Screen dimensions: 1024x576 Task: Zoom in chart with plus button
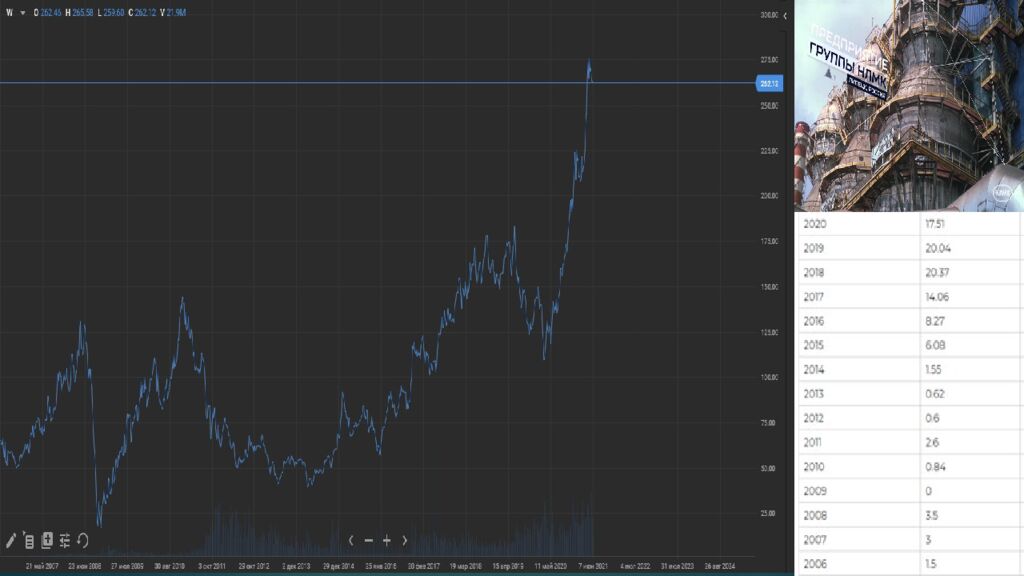(x=387, y=540)
